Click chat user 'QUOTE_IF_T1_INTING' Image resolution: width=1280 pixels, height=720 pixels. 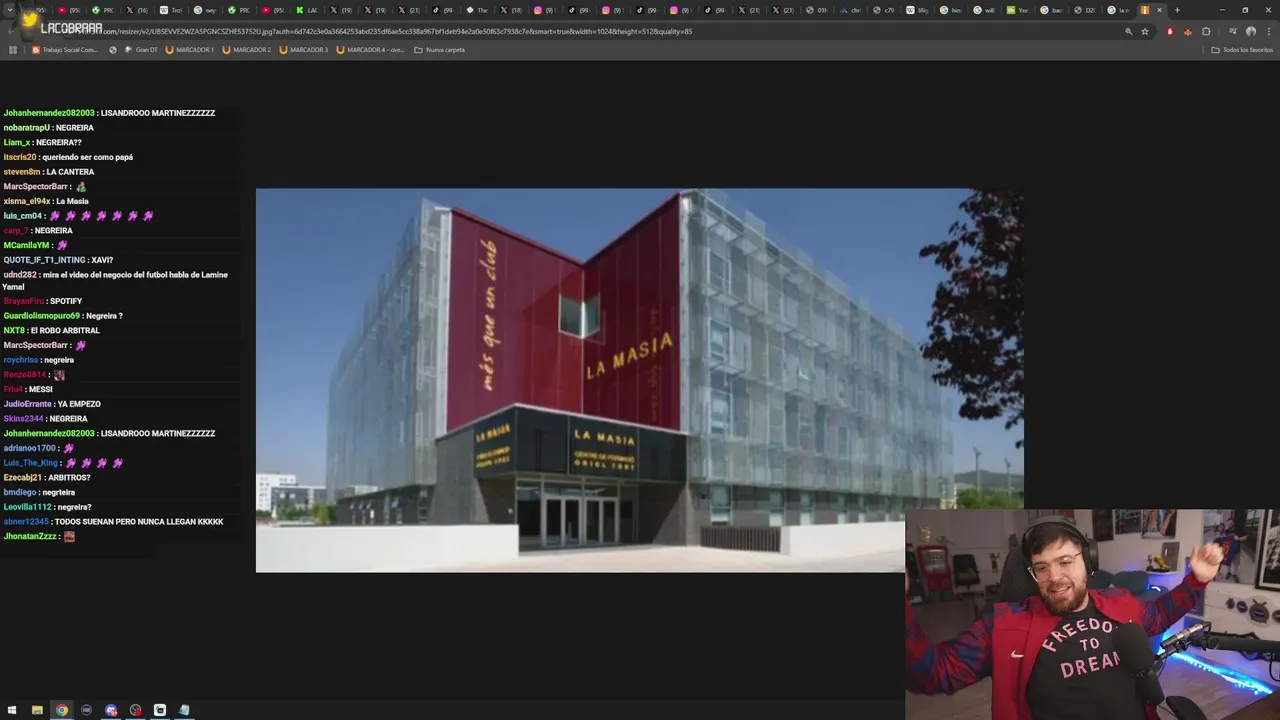pos(44,260)
